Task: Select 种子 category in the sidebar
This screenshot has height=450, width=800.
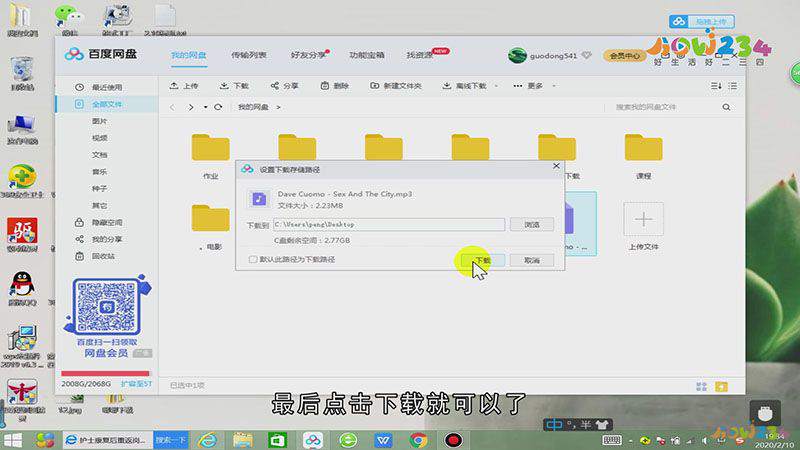Action: coord(99,188)
